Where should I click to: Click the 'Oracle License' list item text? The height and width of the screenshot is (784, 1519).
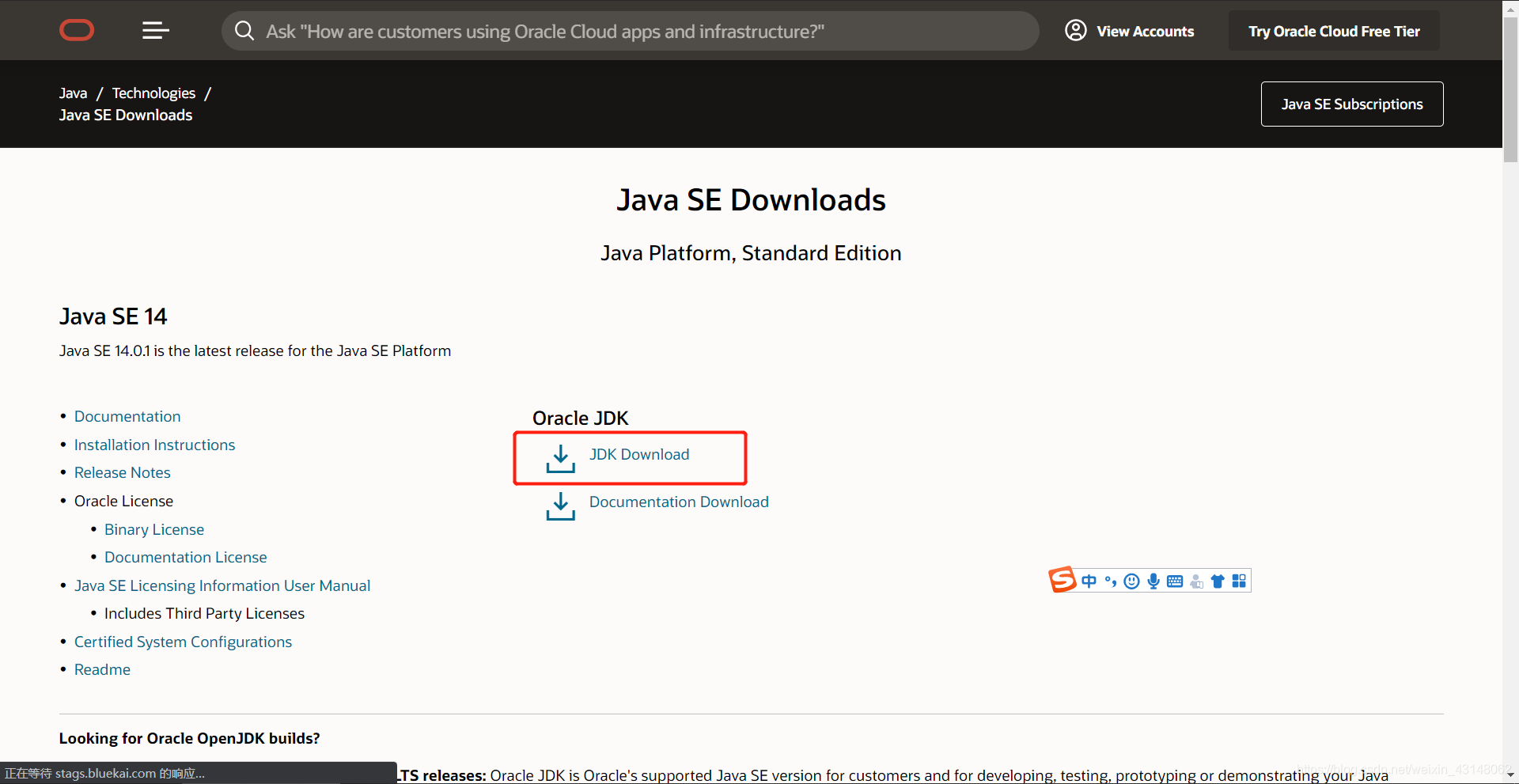[123, 501]
